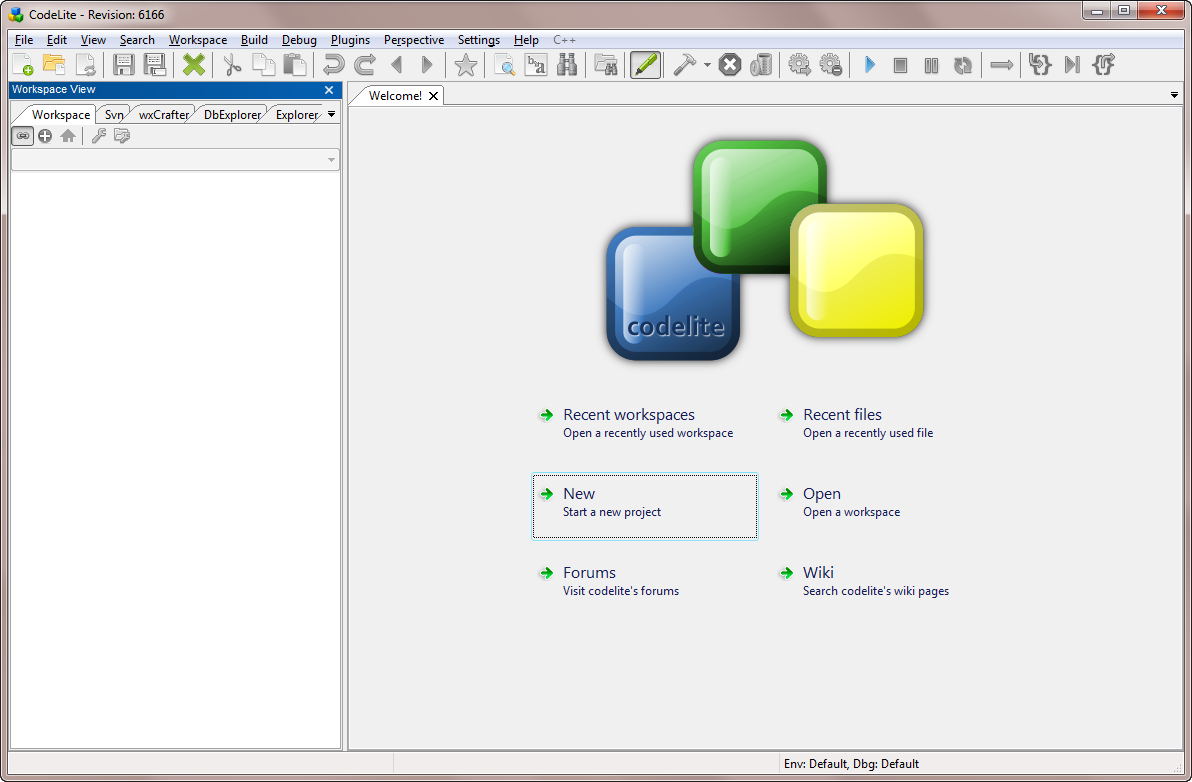The height and width of the screenshot is (782, 1192).
Task: Restart the debugger session
Action: point(963,65)
